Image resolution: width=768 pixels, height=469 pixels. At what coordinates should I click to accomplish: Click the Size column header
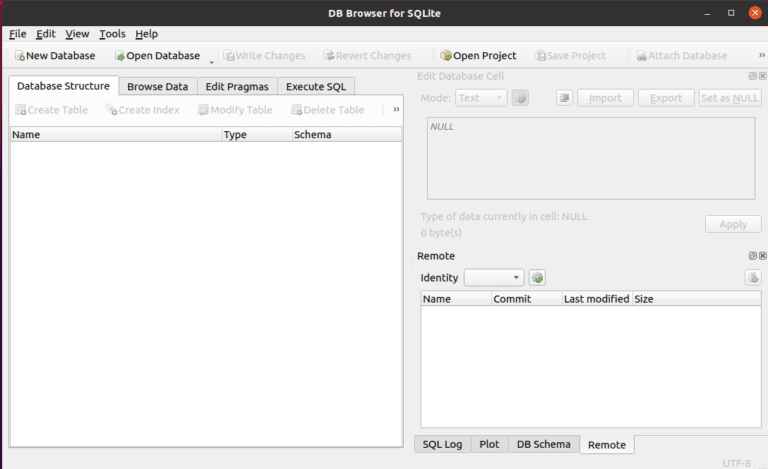[x=696, y=299]
